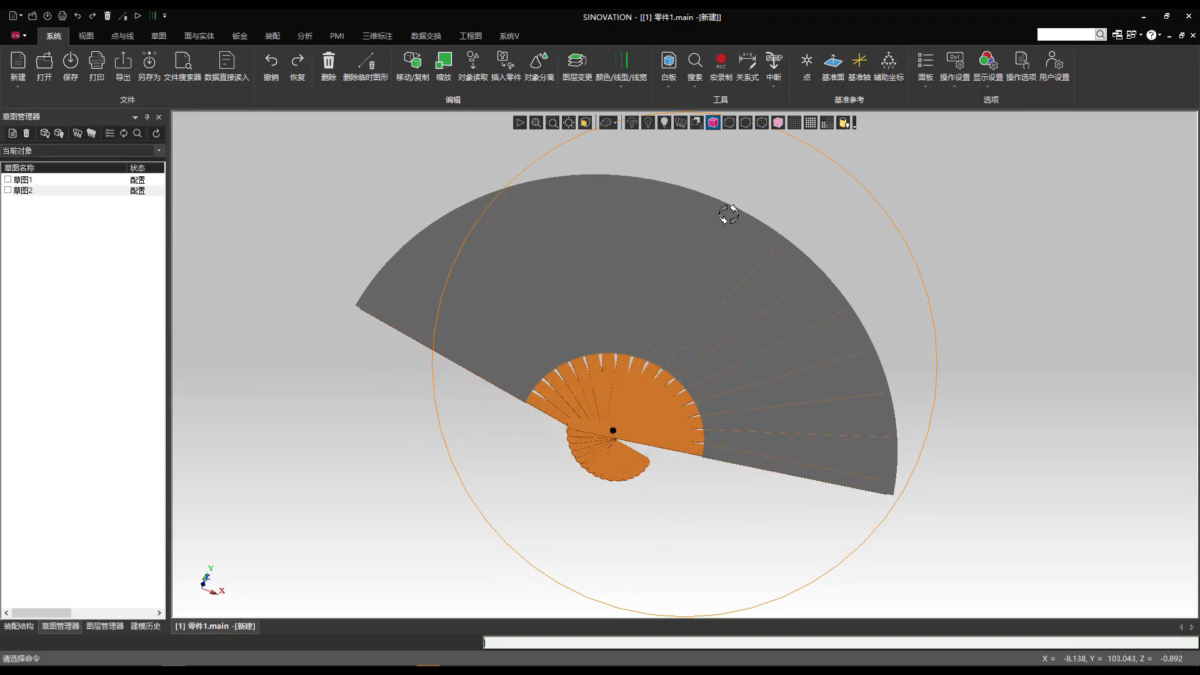Expand the 中断 dropdown

(x=774, y=86)
